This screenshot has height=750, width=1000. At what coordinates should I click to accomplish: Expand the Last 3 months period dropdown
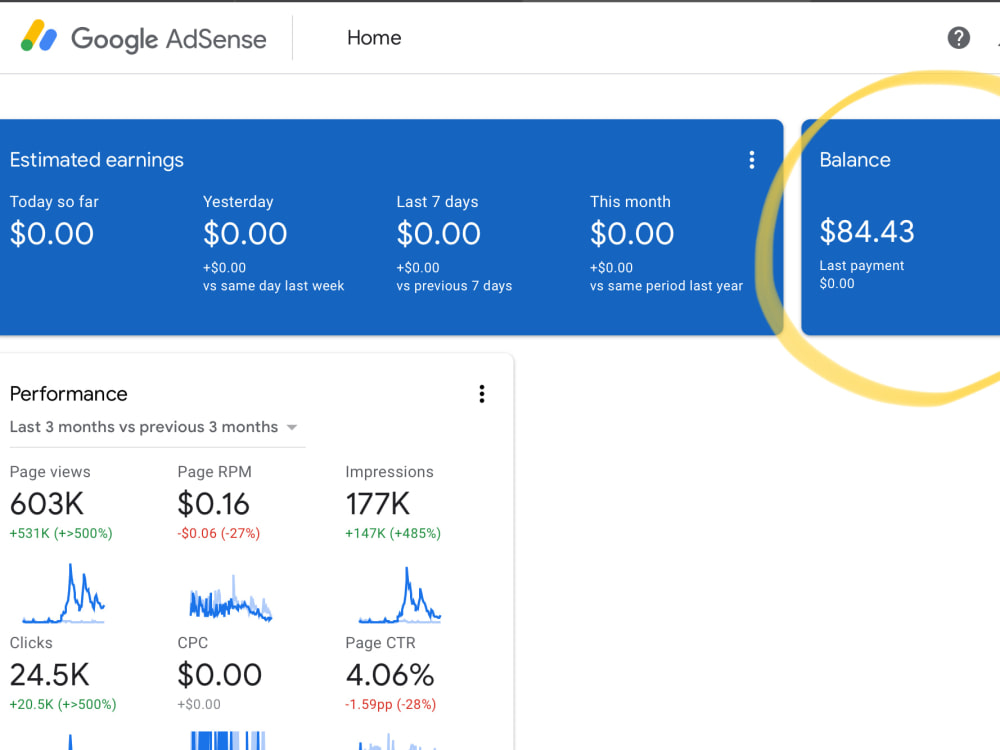click(x=154, y=427)
